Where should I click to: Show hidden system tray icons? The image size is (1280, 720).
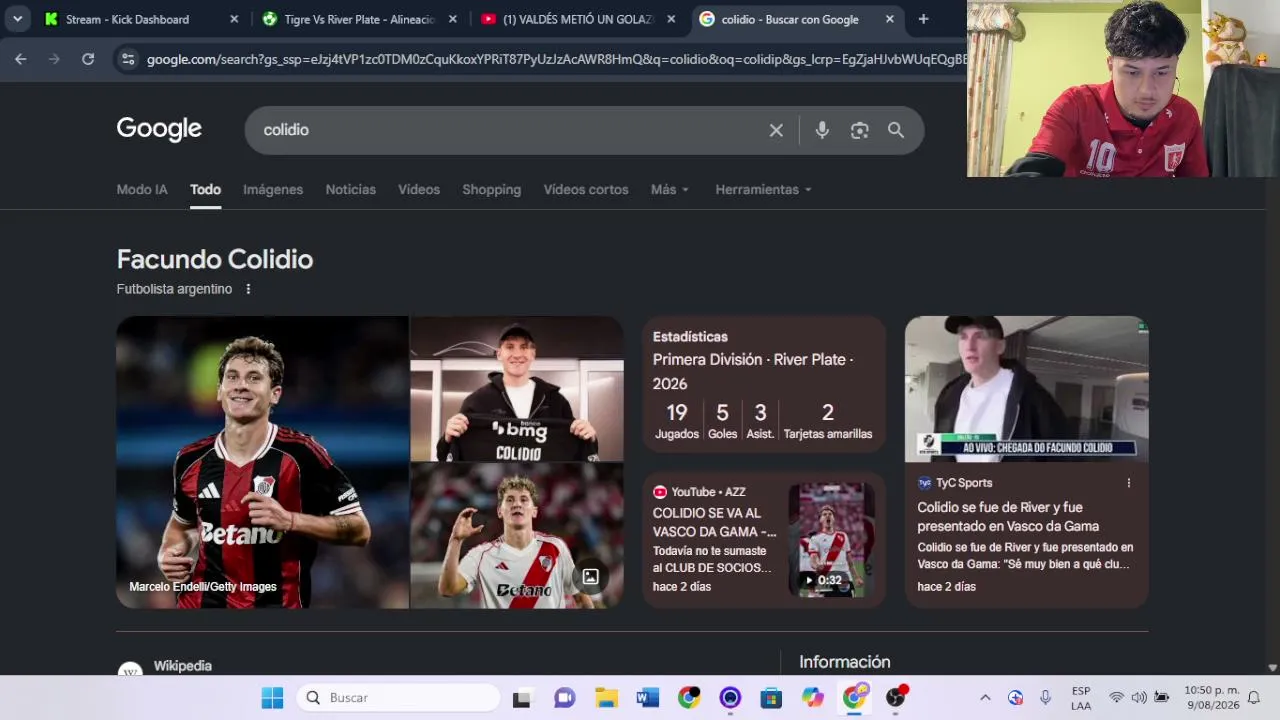[x=985, y=698]
